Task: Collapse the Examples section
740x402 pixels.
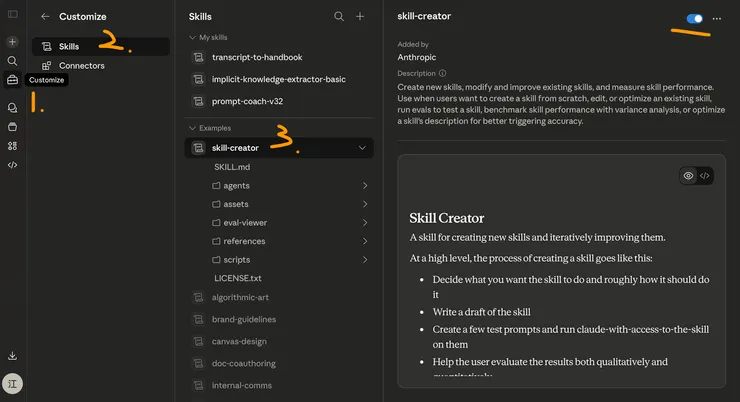Action: (193, 128)
